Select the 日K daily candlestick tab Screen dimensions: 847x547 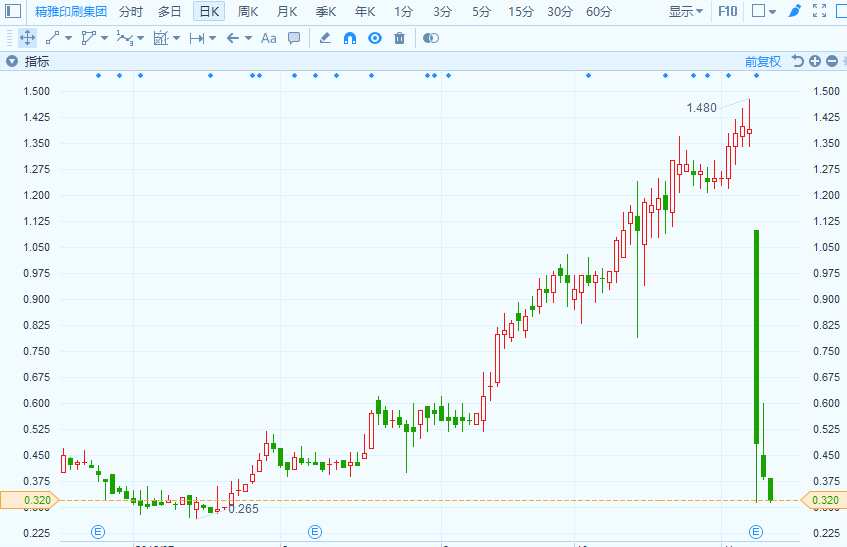coord(209,11)
